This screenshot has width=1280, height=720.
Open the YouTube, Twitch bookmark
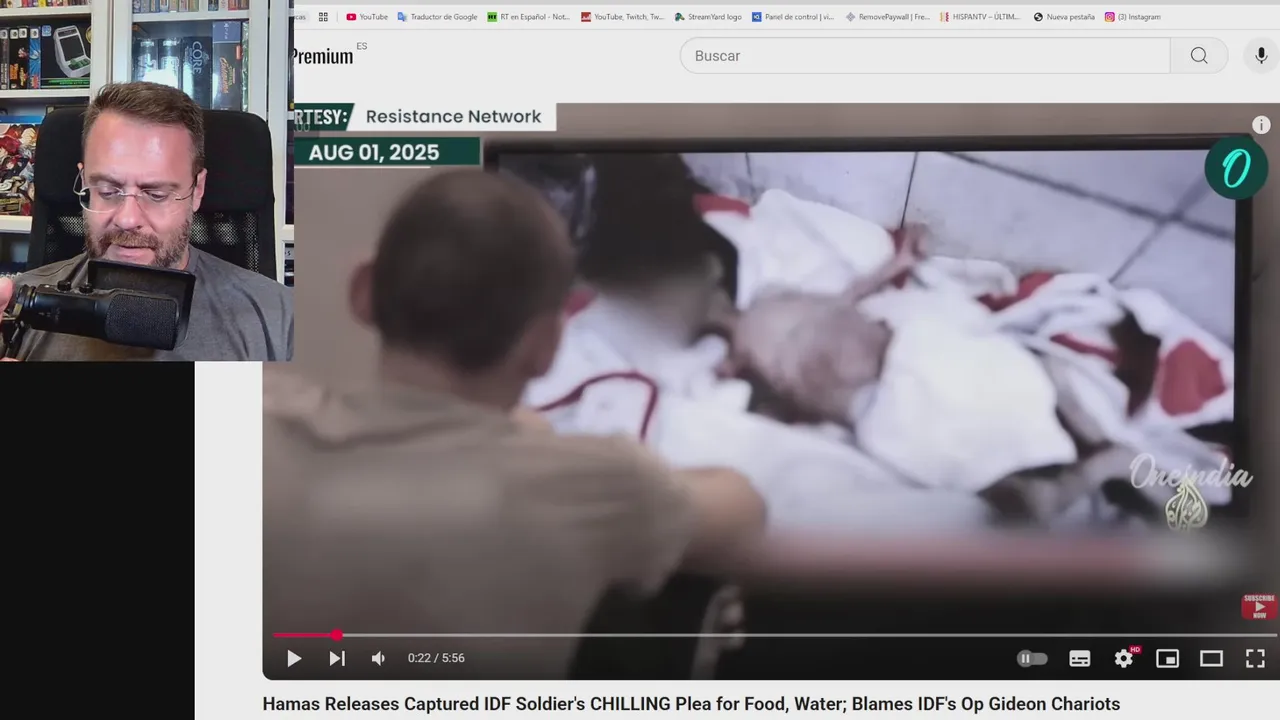(x=622, y=17)
